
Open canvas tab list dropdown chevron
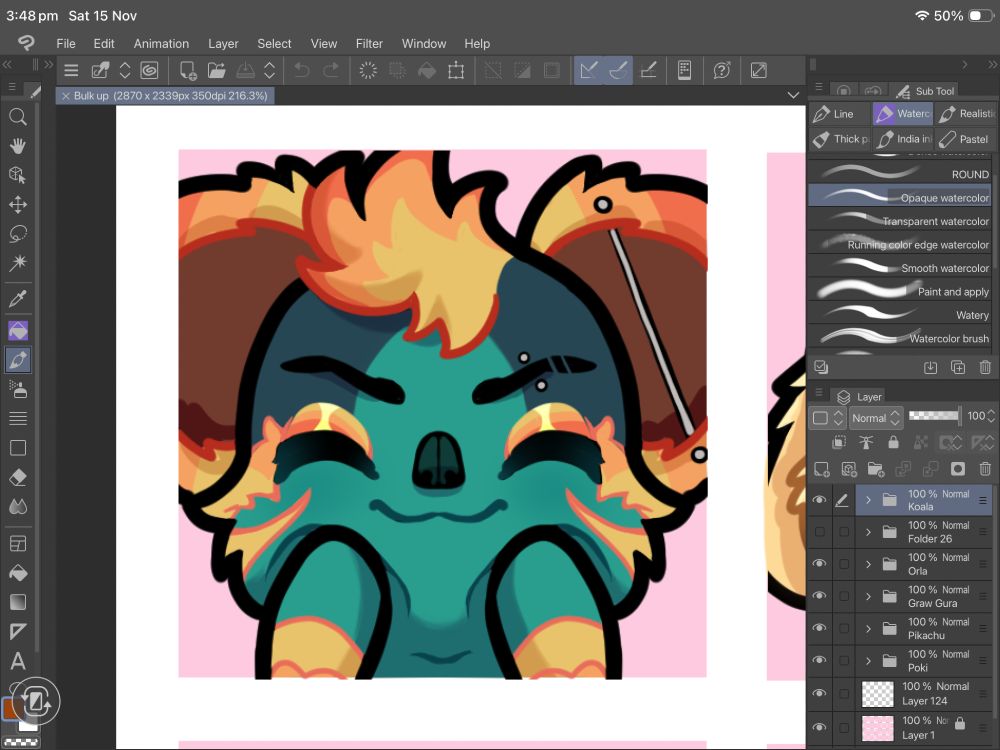click(793, 95)
